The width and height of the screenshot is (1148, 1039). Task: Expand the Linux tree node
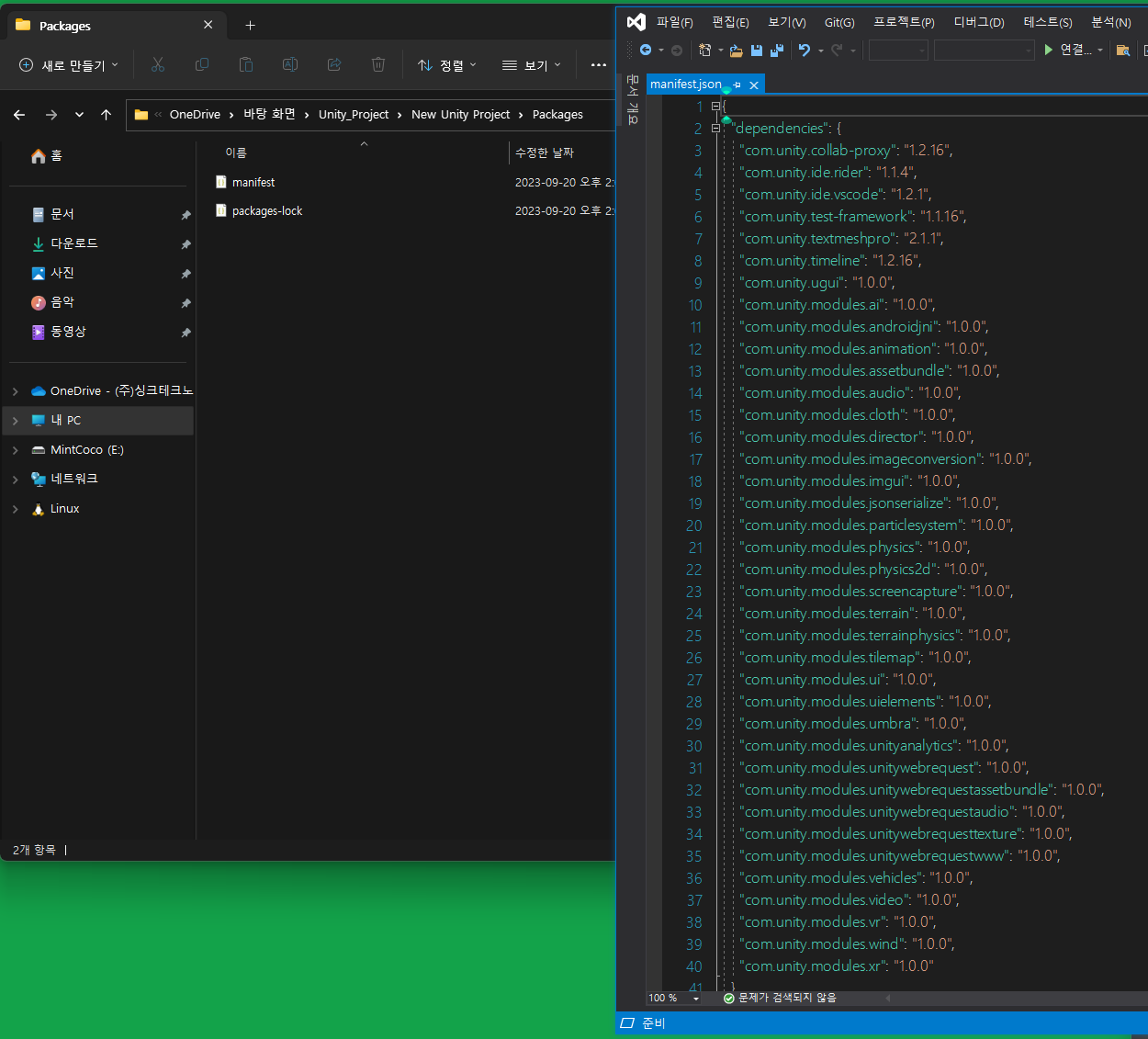pyautogui.click(x=16, y=509)
